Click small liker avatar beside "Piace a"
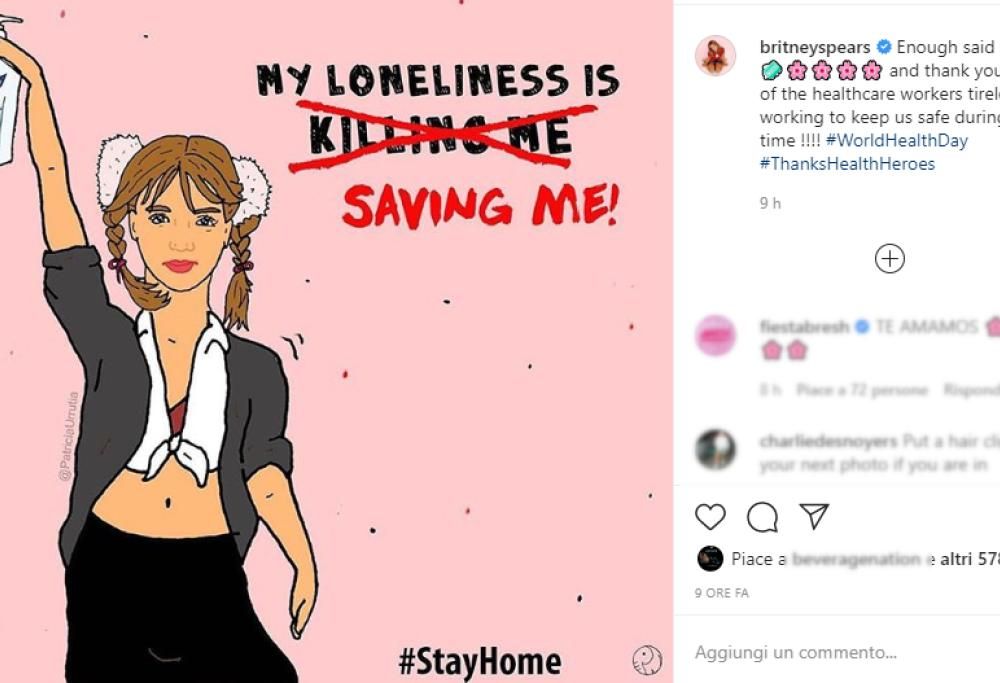This screenshot has width=1000, height=683. click(x=710, y=559)
